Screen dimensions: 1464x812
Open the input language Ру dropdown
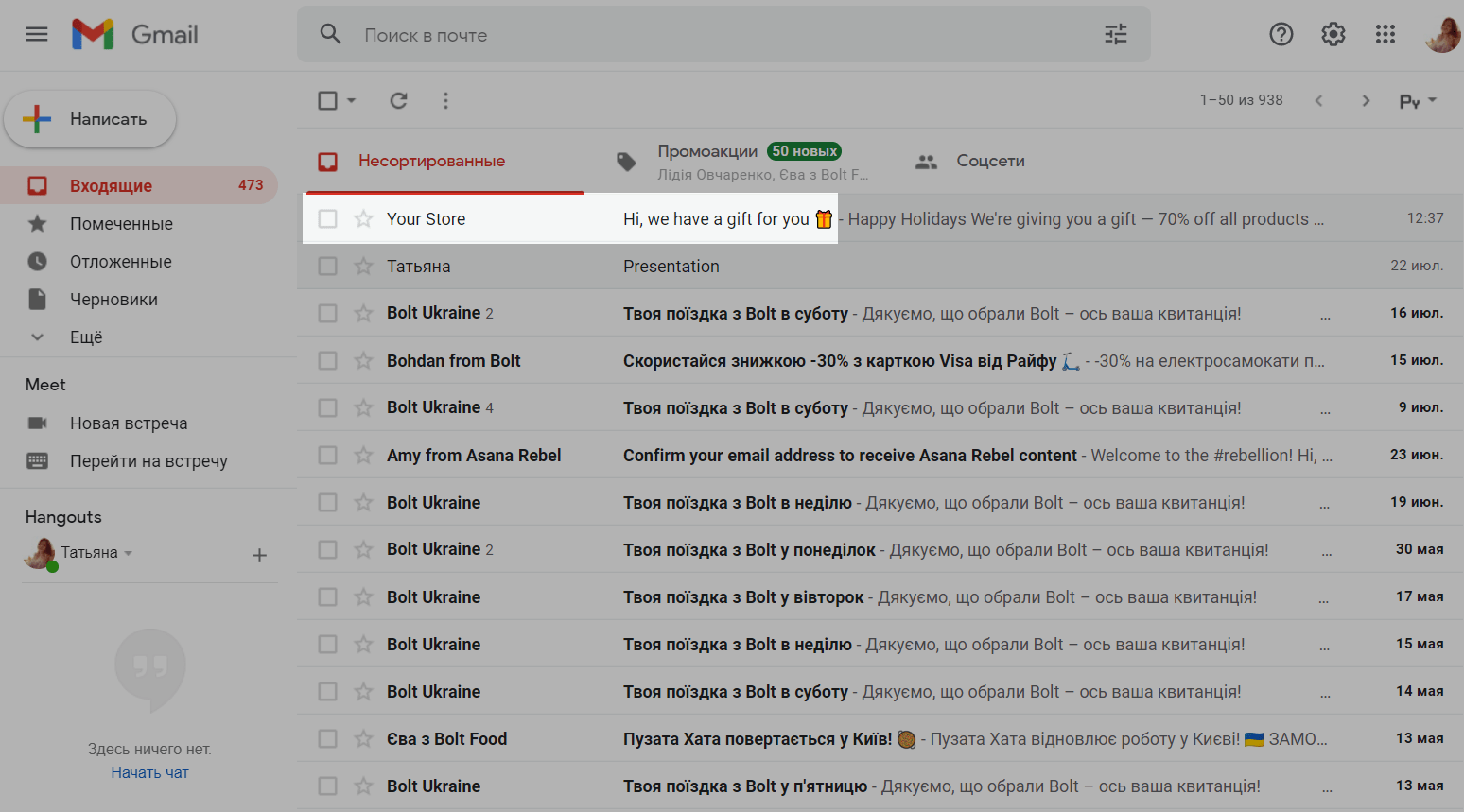pos(1417,101)
